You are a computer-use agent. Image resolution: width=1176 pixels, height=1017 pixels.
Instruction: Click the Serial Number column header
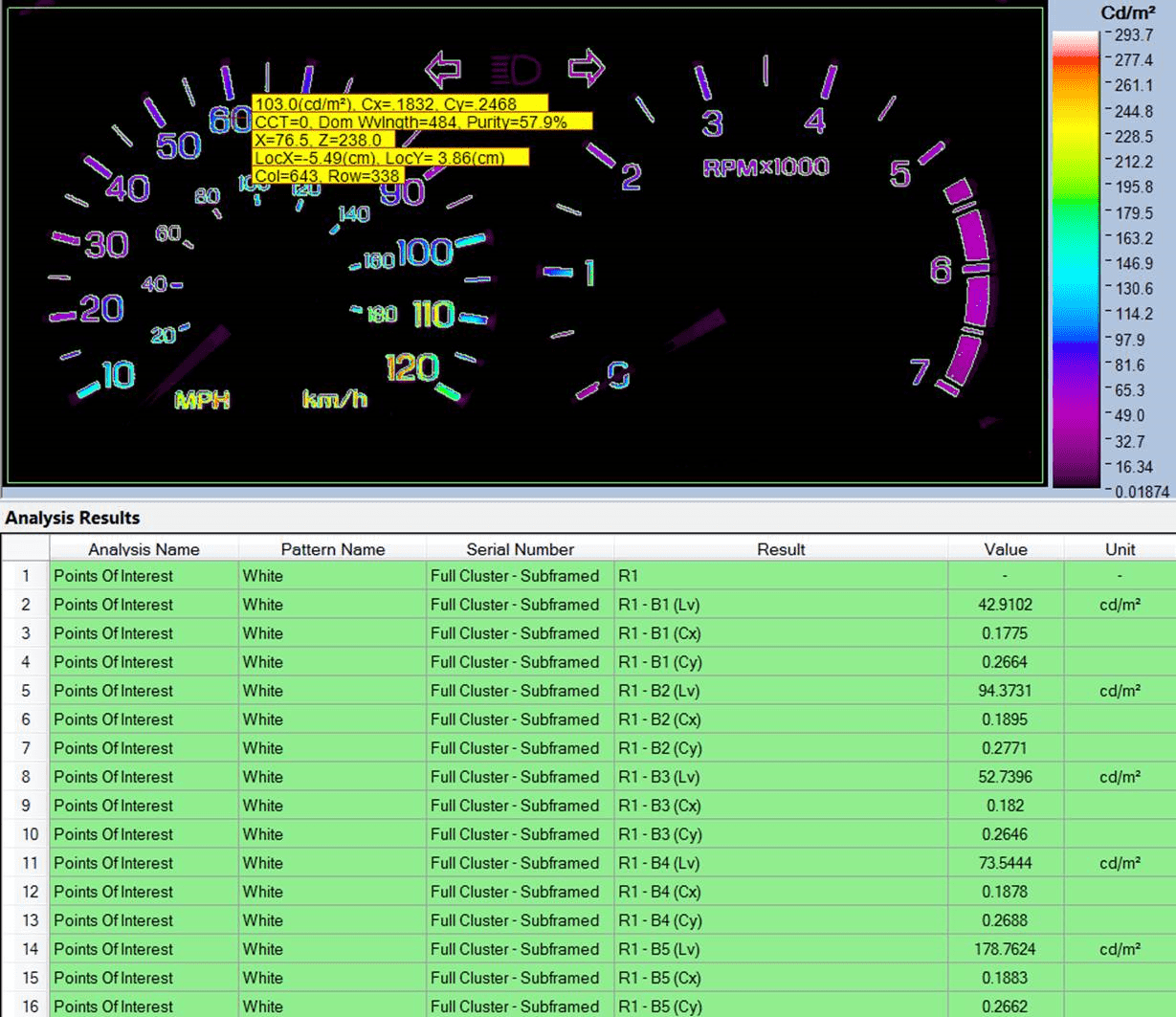[x=518, y=549]
